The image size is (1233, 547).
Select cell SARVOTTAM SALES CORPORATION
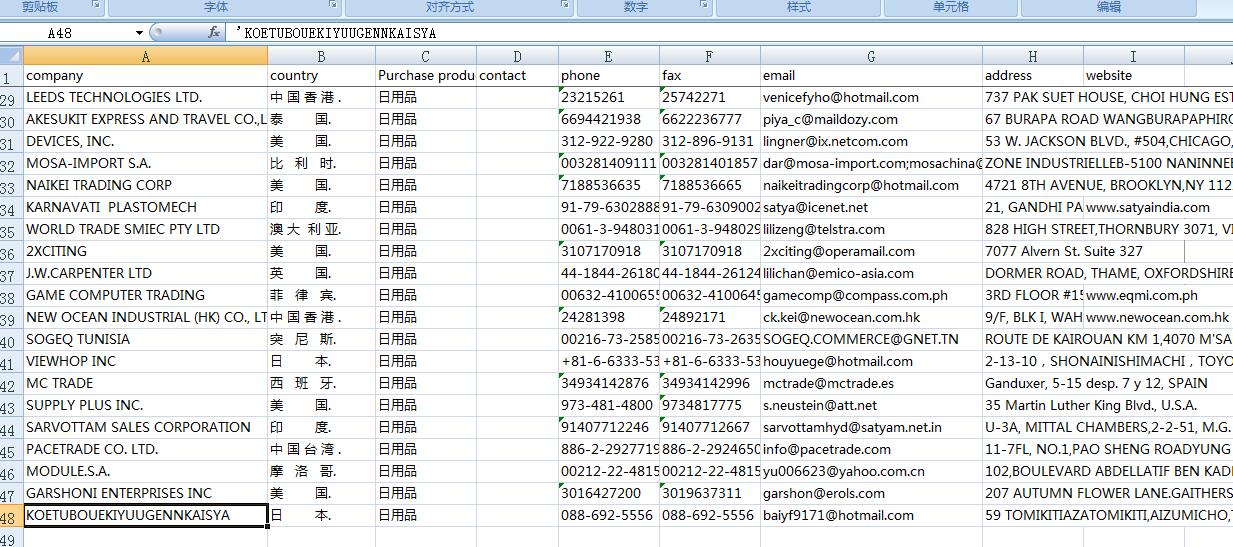(x=146, y=428)
